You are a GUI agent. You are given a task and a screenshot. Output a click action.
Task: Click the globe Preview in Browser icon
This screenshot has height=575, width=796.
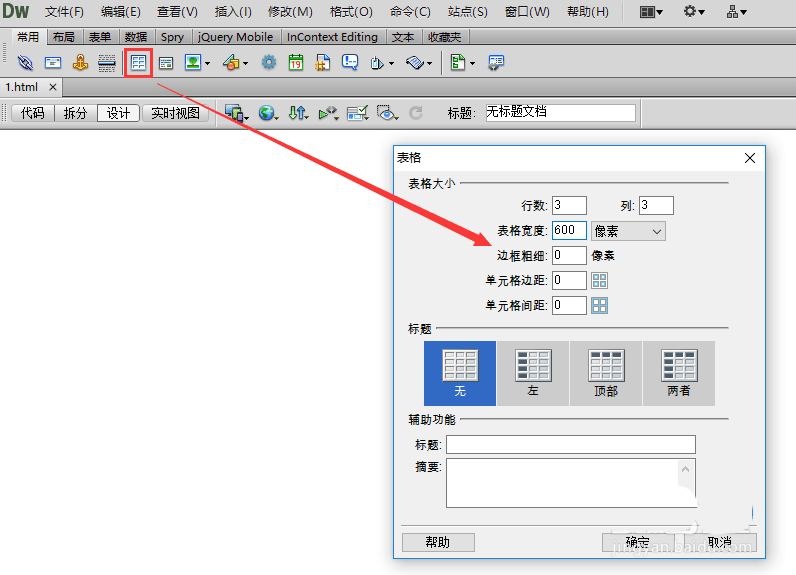[268, 113]
